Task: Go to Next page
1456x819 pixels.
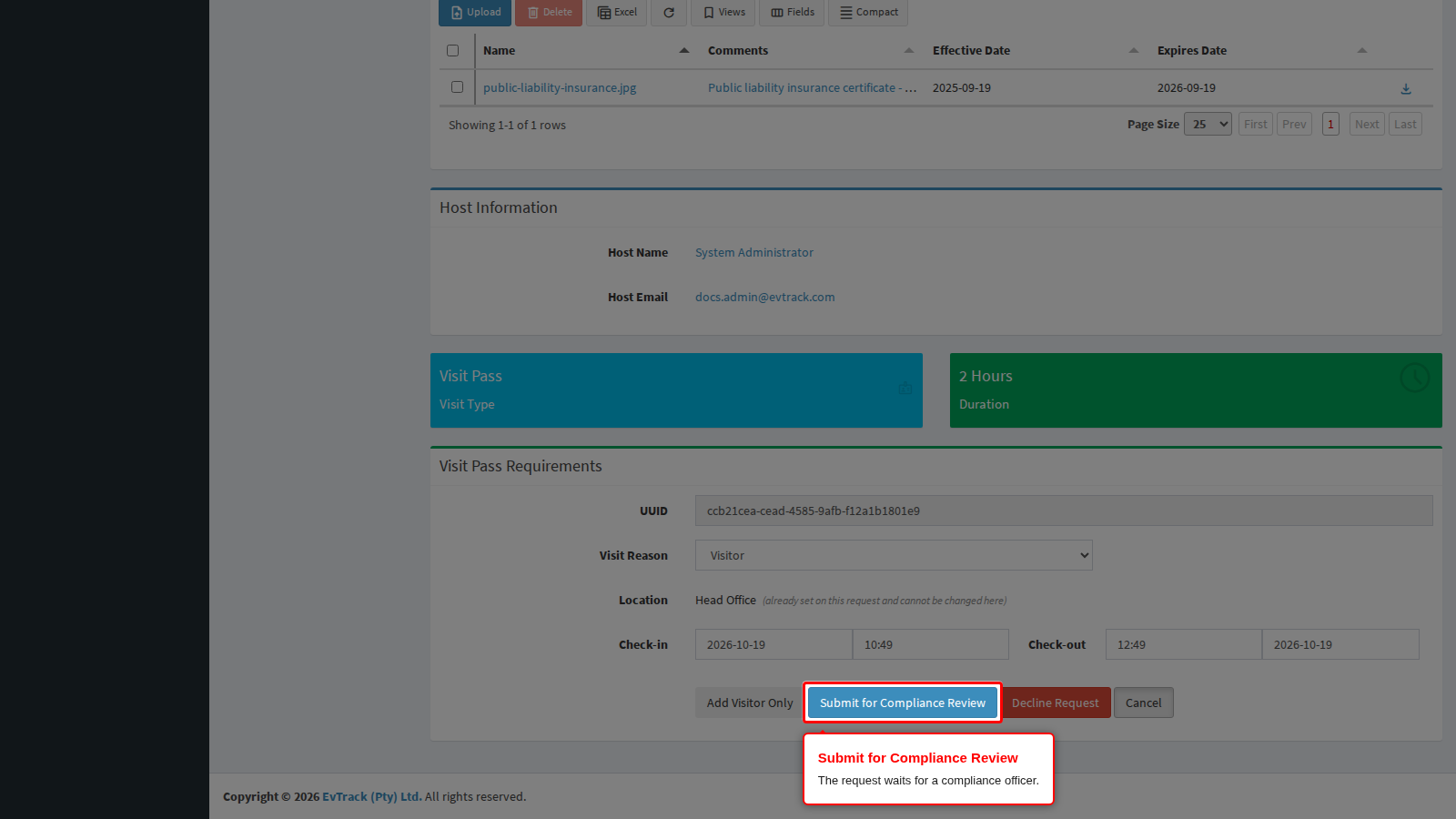Action: click(1367, 125)
